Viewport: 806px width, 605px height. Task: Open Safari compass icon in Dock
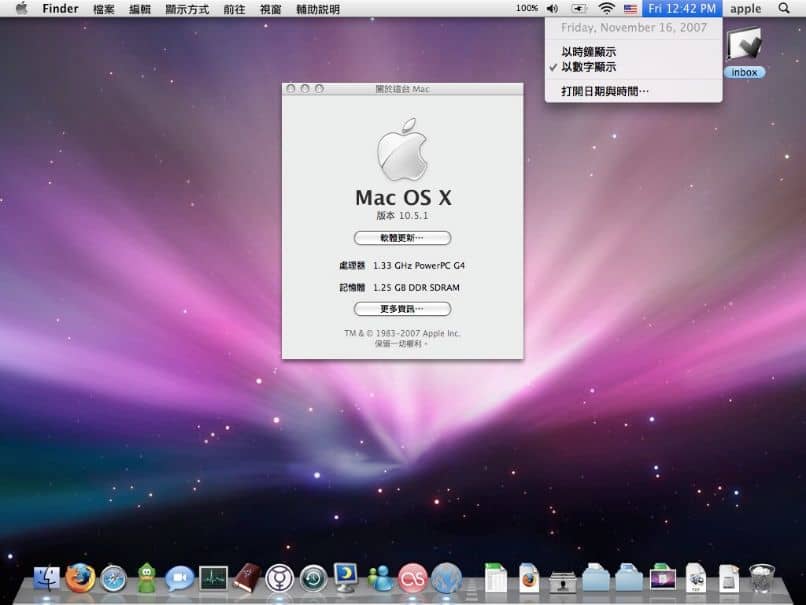(114, 579)
